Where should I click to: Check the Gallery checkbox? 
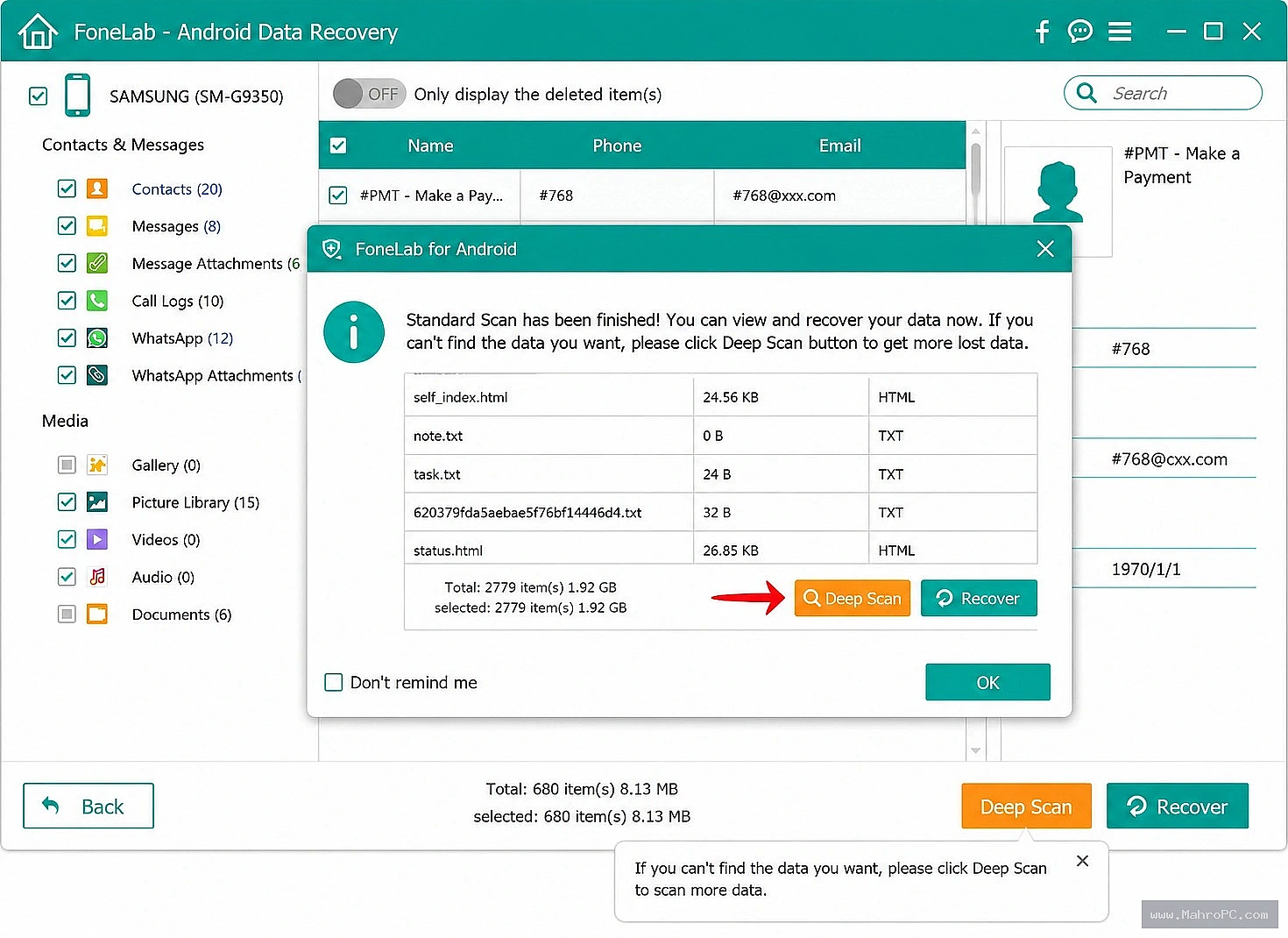click(67, 465)
